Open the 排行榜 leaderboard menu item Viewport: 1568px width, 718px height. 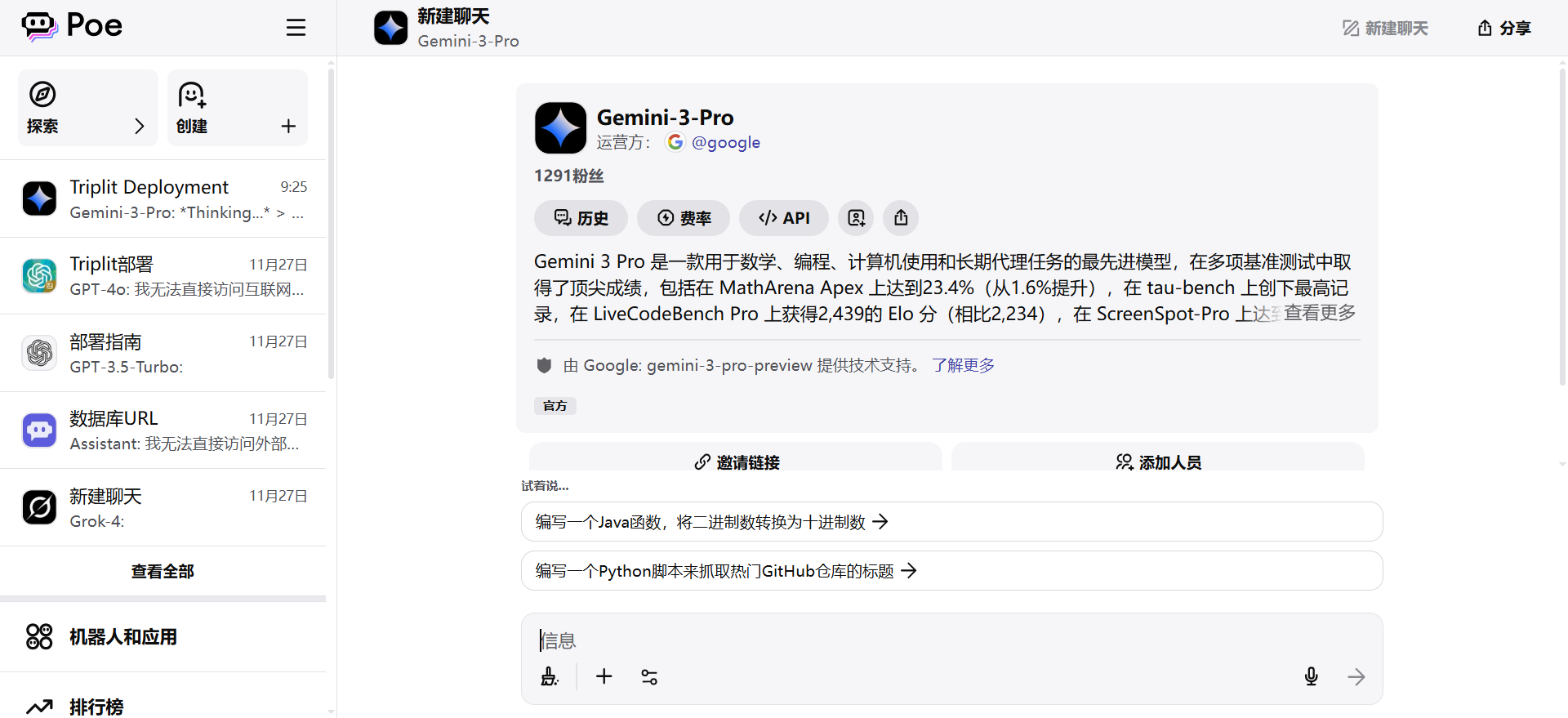pyautogui.click(x=96, y=707)
